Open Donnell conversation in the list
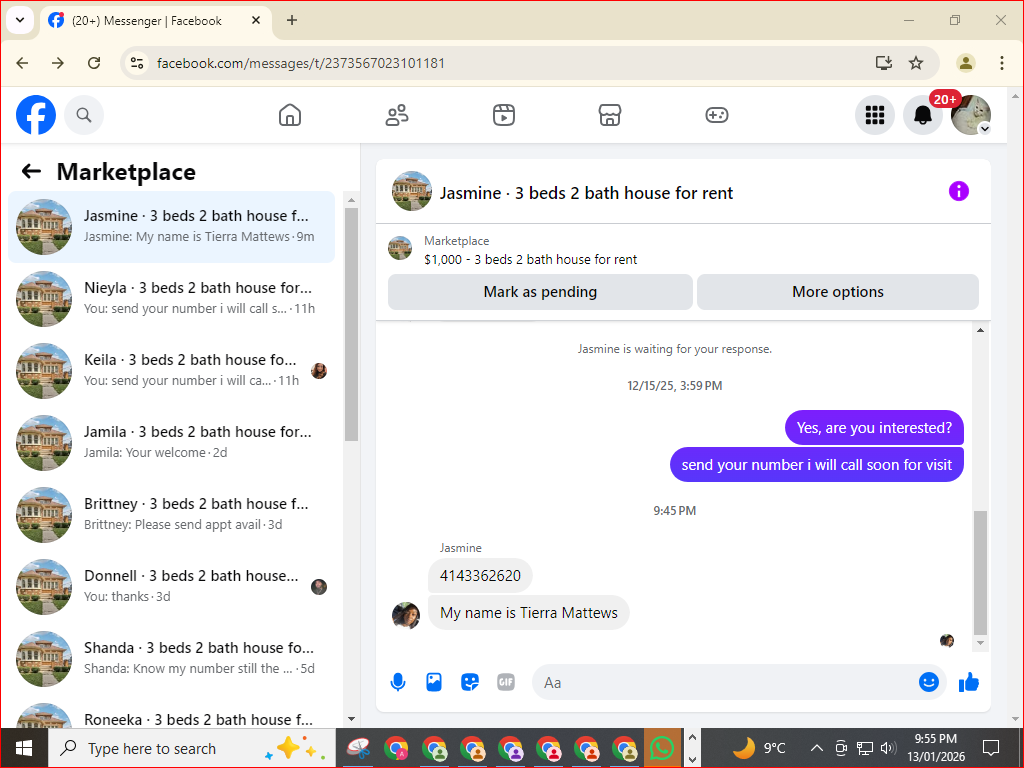 (172, 586)
